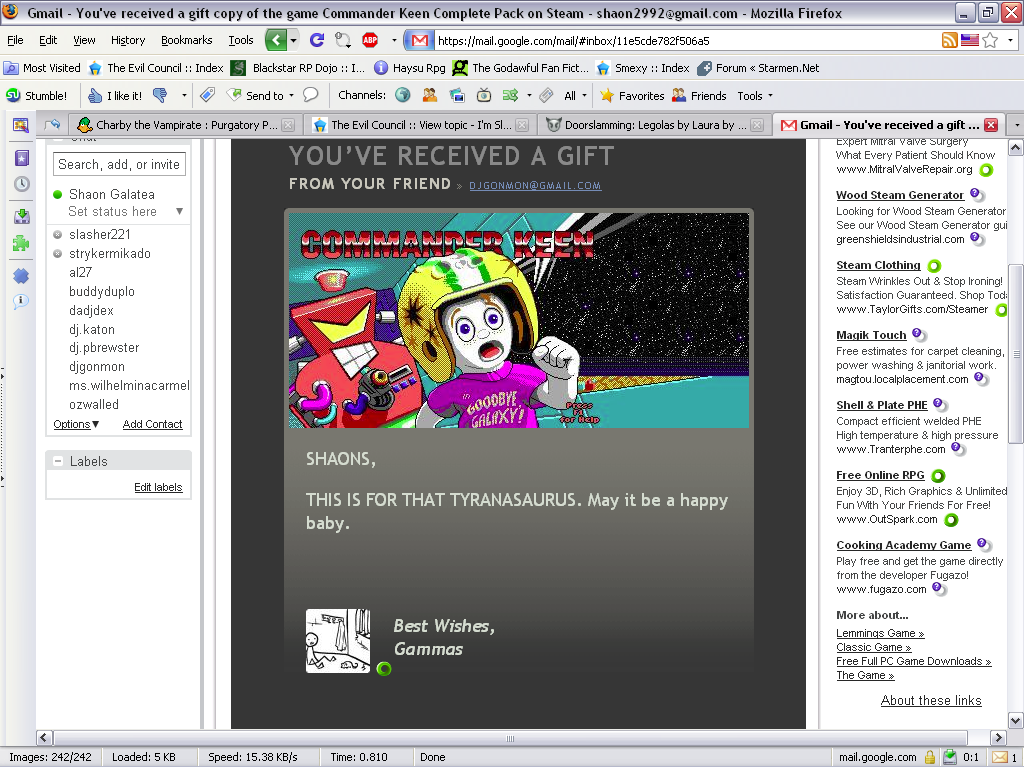Screen dimensions: 1024x768
Task: Open Most Visited bookmarks
Action: coord(42,68)
